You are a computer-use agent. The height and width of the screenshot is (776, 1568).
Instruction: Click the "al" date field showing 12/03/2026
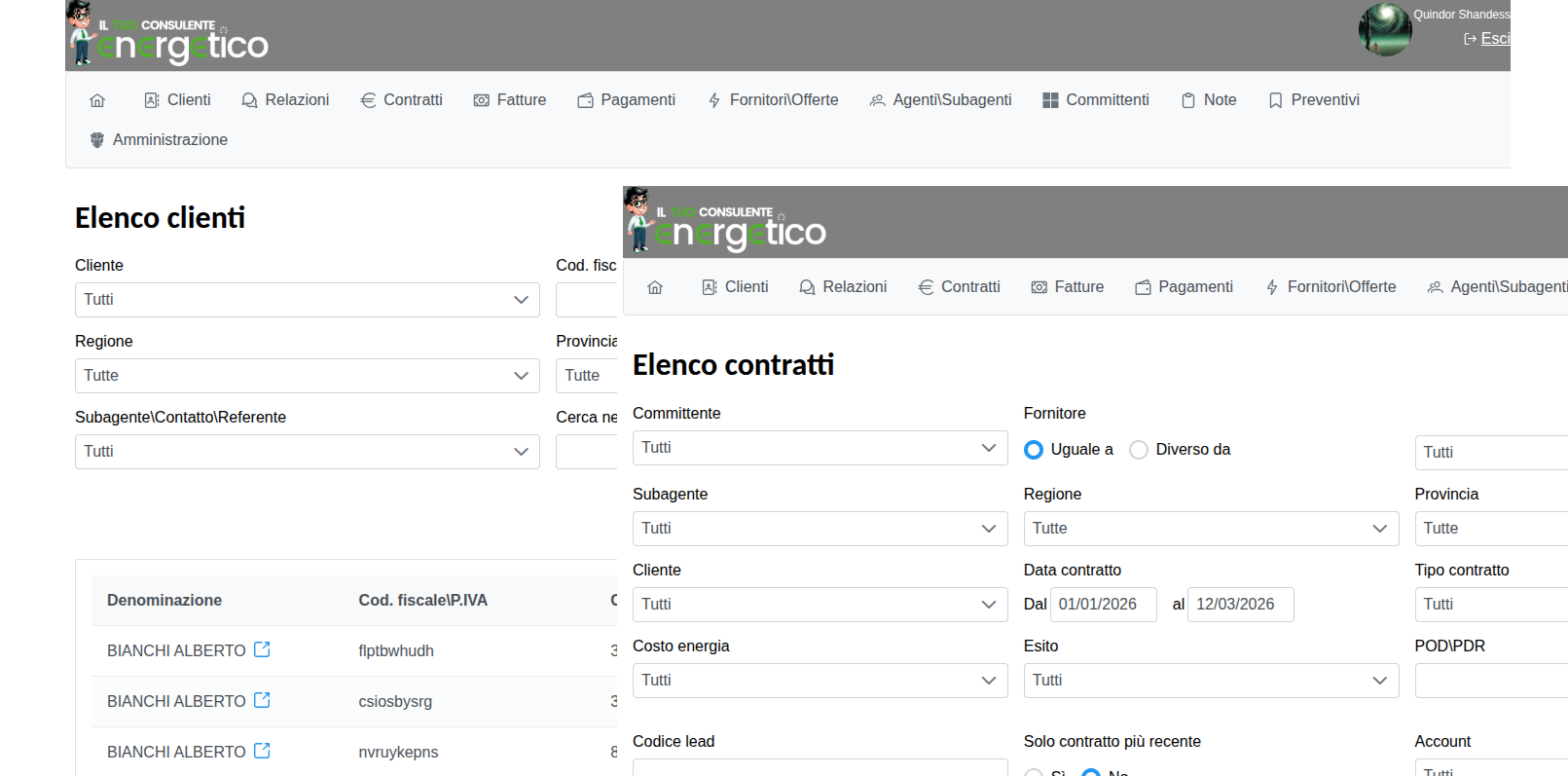[x=1240, y=605]
